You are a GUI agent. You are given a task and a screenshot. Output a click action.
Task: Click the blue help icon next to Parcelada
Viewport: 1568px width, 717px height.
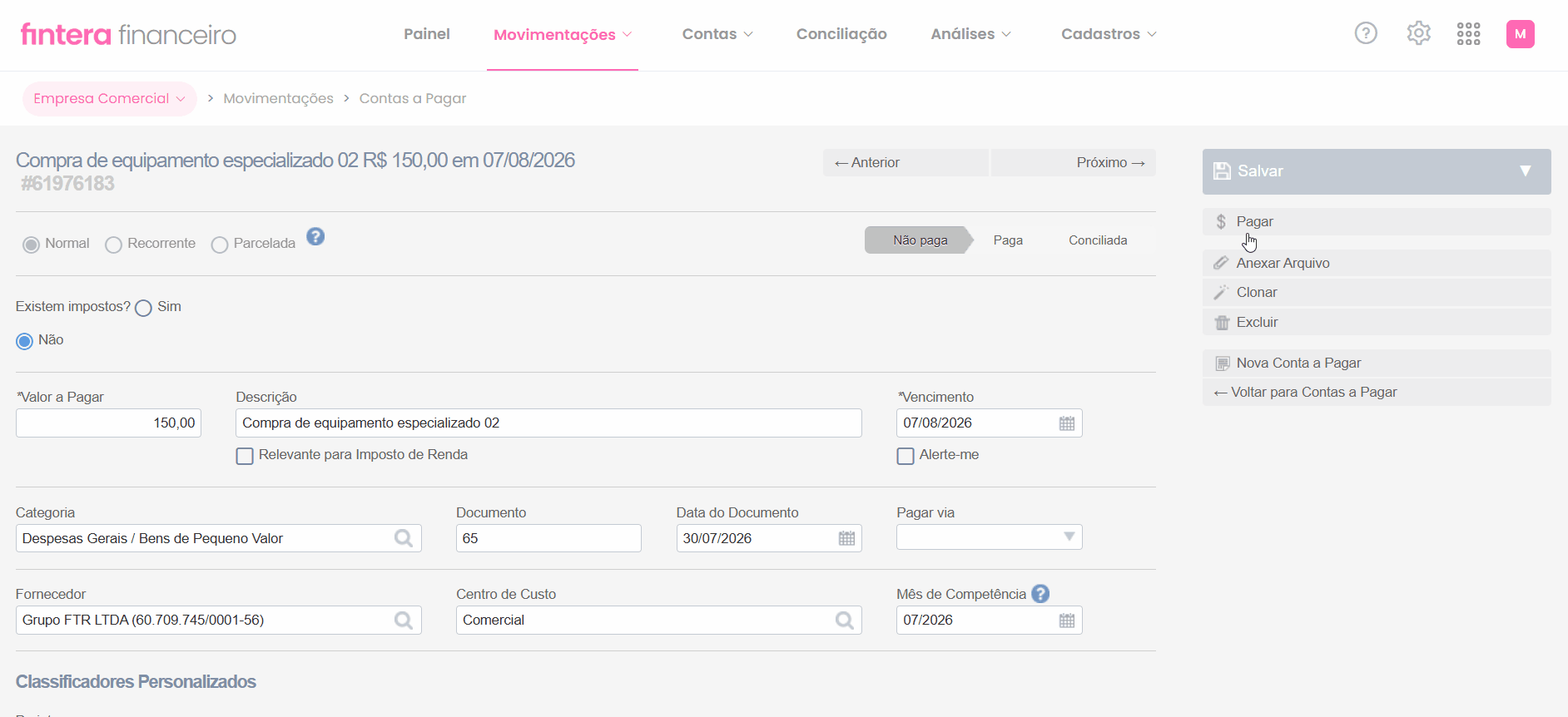pos(315,236)
